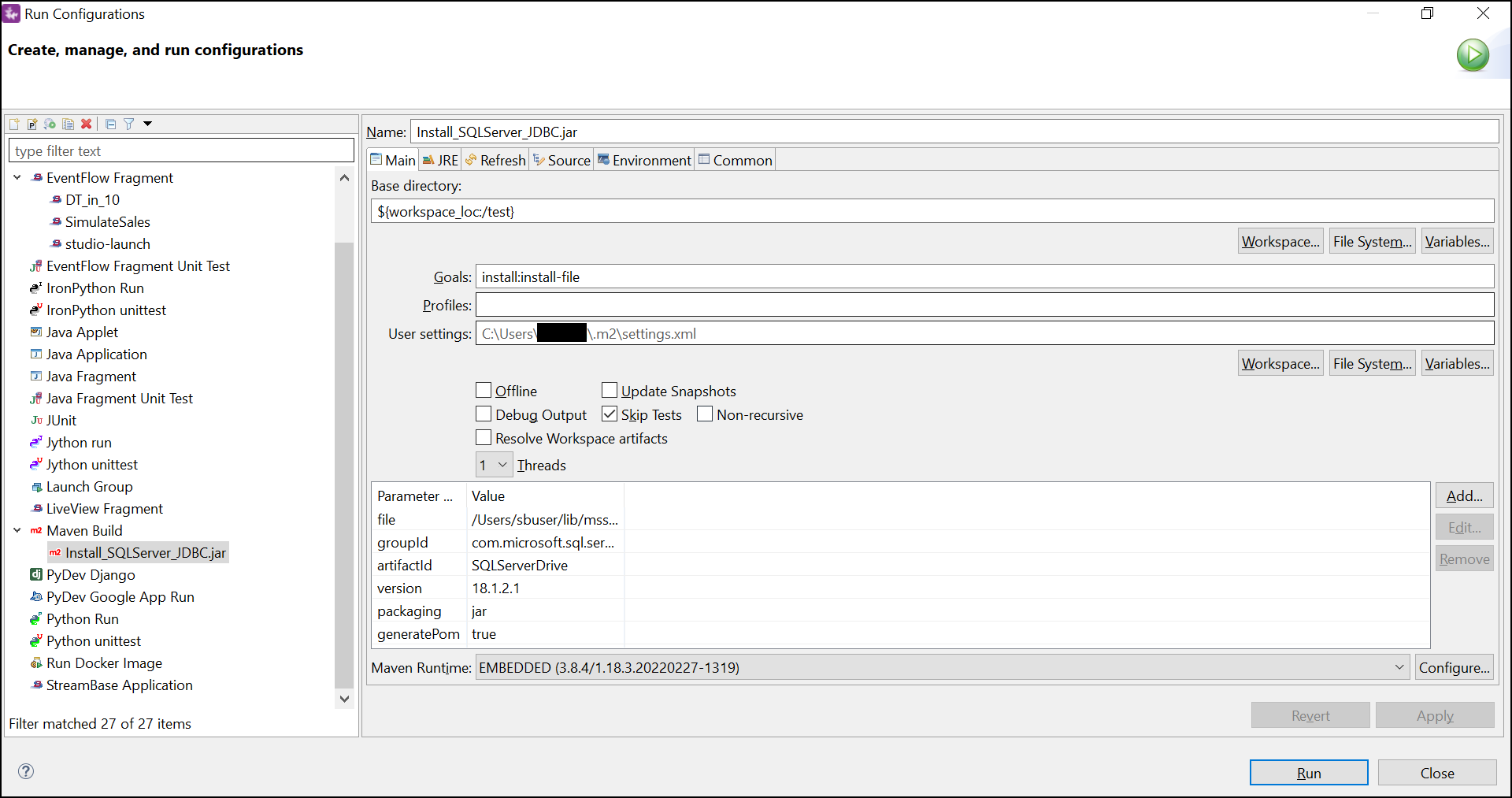Select the generatePom parameter row
The height and width of the screenshot is (798, 1512).
point(900,634)
